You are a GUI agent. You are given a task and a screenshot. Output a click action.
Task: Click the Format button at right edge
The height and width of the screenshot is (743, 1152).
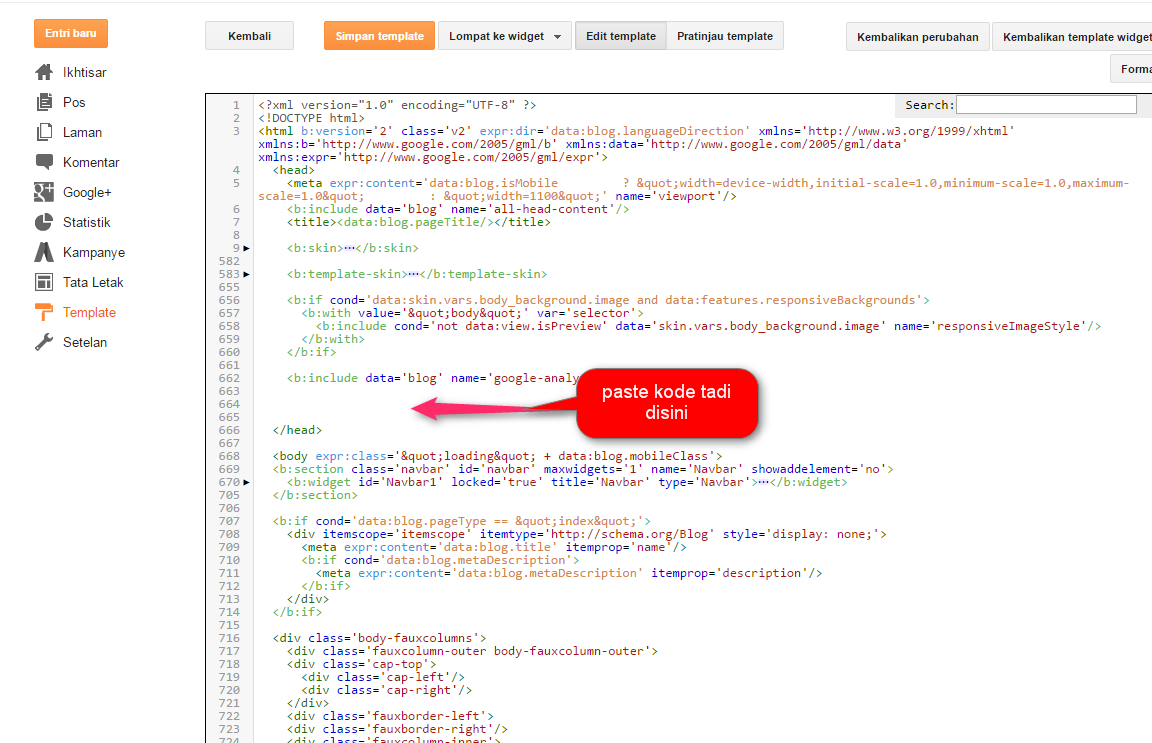coord(1131,68)
